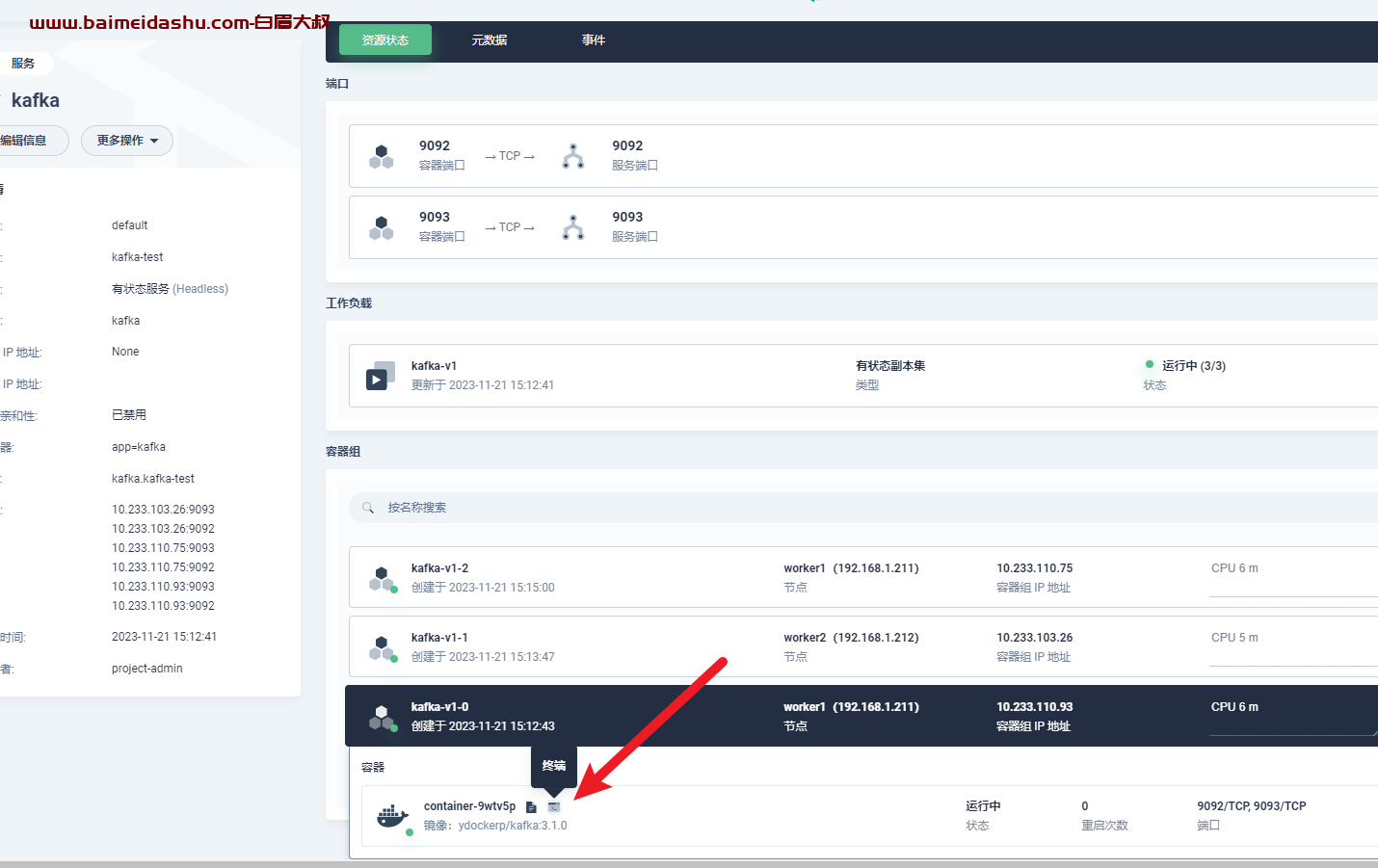Click pod IP 10.233.103.26

1034,638
